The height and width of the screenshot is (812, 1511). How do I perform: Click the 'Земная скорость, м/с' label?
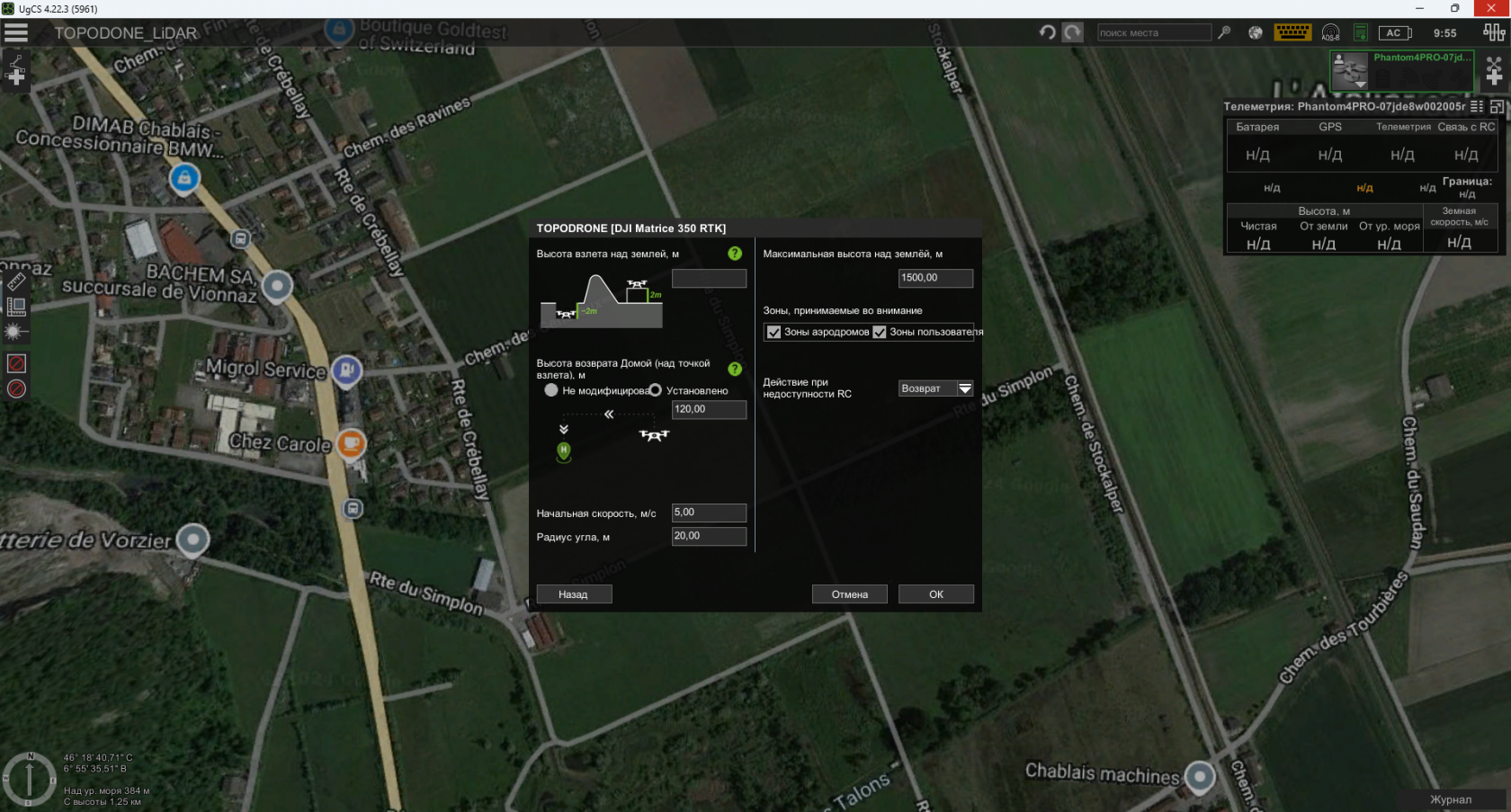pyautogui.click(x=1459, y=217)
